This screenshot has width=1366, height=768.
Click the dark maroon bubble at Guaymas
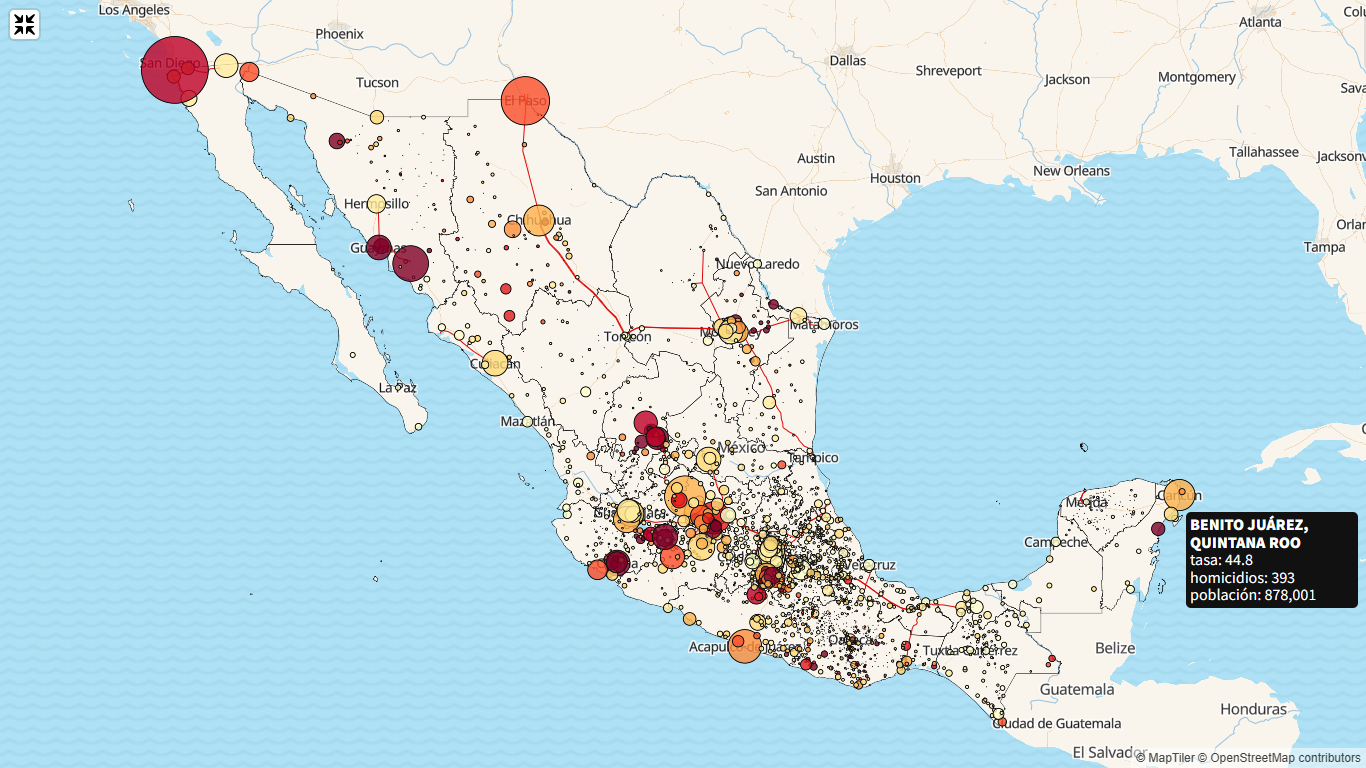378,247
